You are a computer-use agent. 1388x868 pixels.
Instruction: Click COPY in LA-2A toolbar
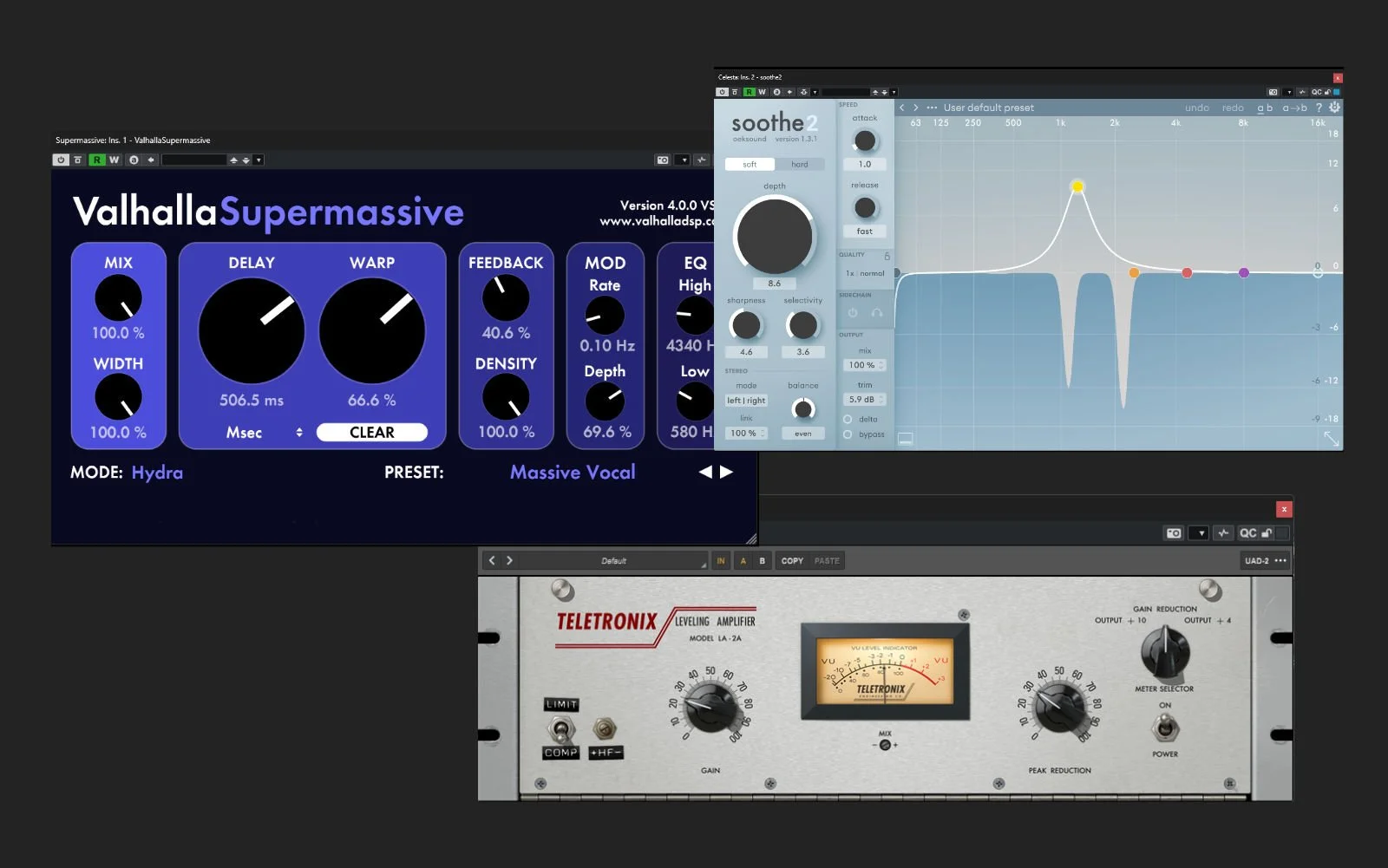(x=792, y=561)
